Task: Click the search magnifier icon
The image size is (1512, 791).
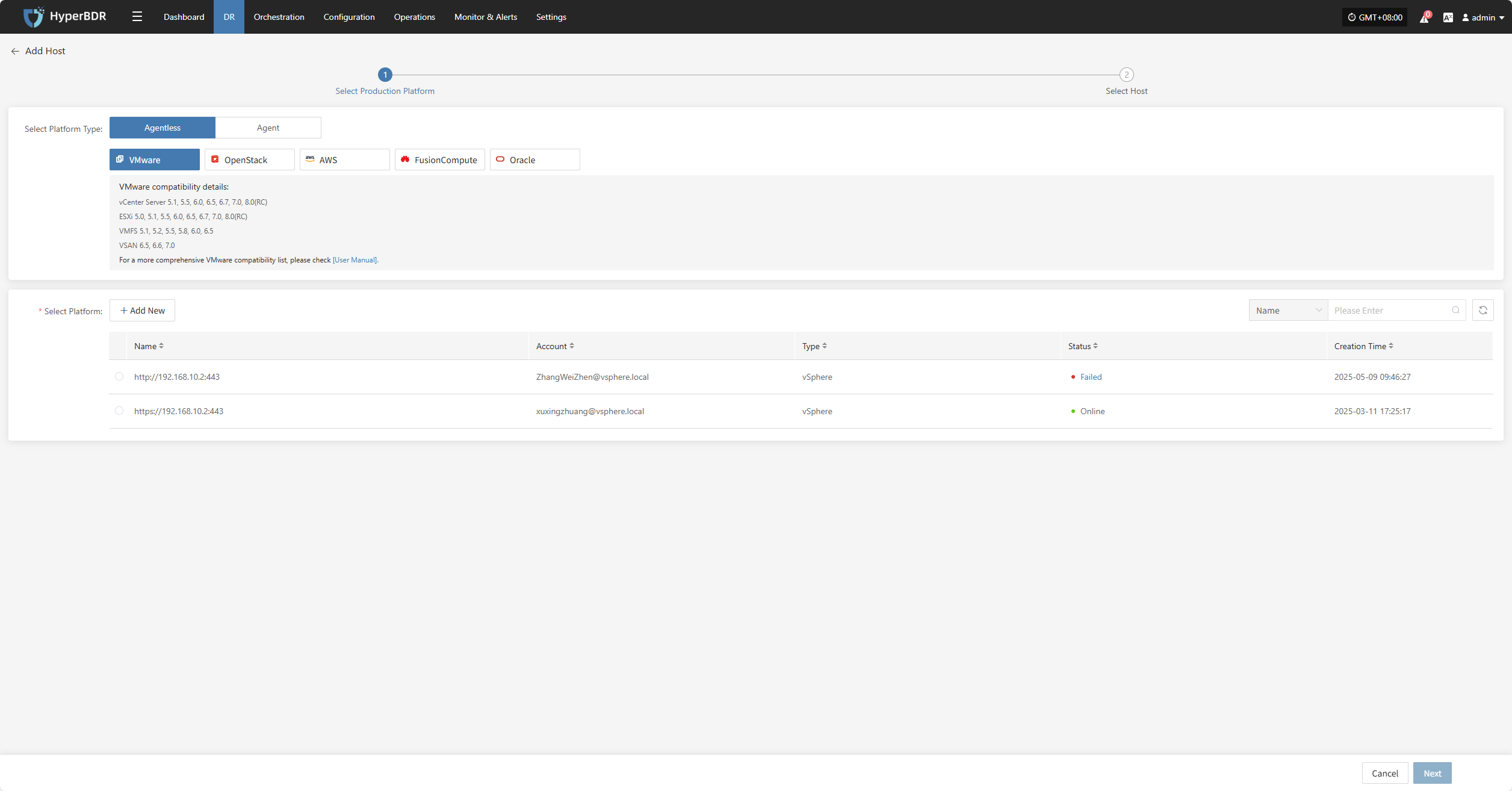Action: [1455, 311]
